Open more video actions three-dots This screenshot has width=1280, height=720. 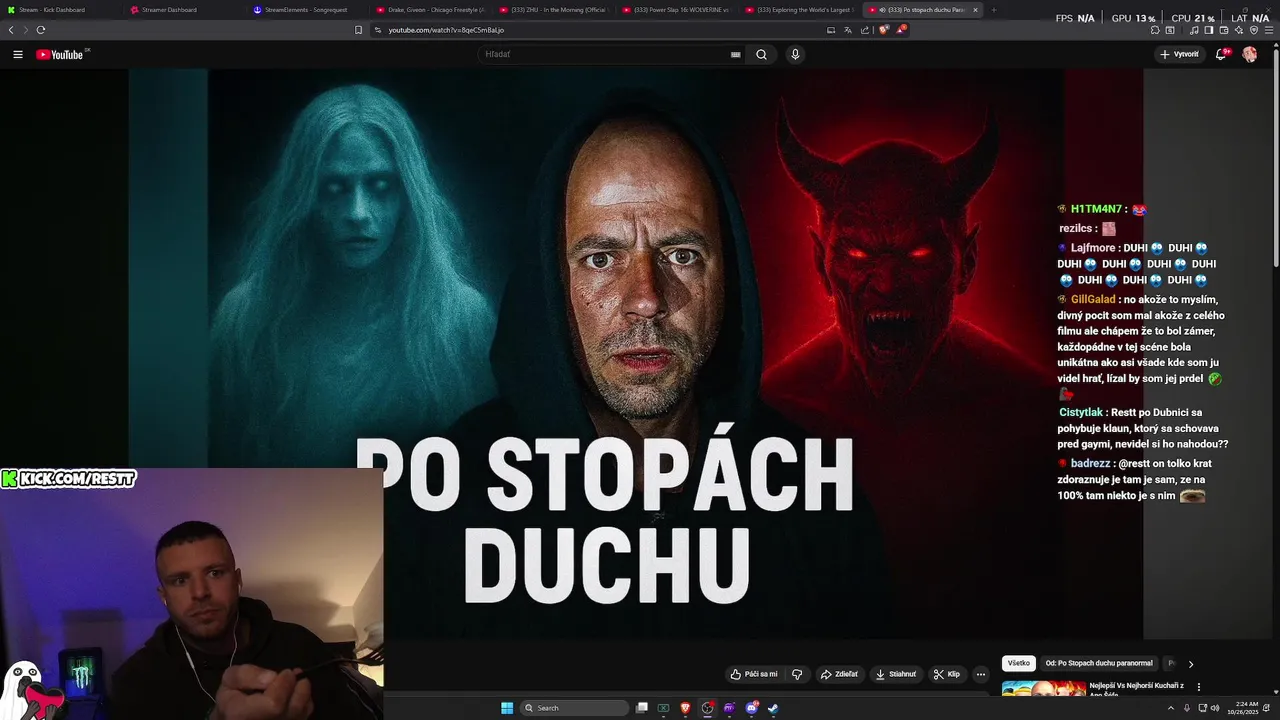click(x=980, y=674)
